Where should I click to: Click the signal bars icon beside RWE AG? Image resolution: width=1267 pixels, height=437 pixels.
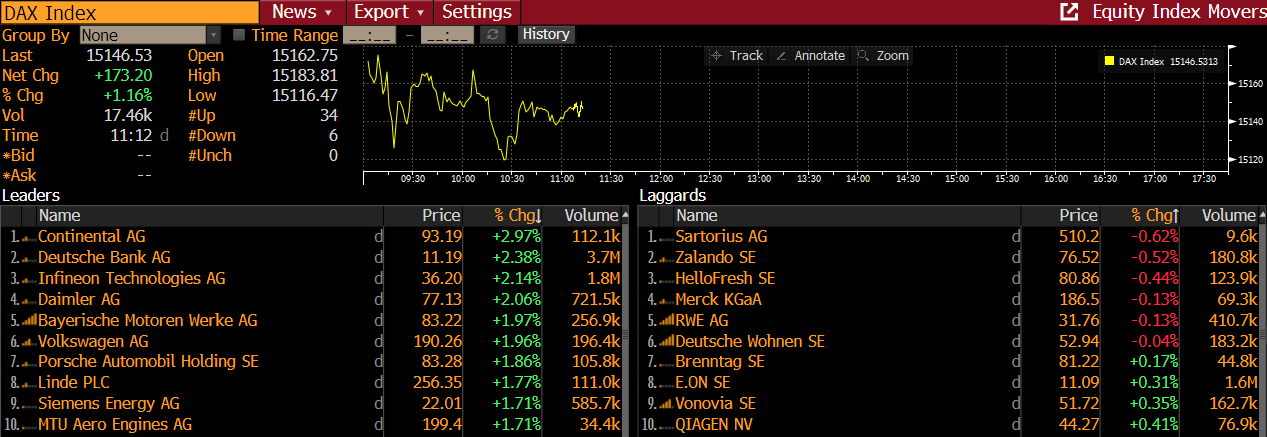666,321
